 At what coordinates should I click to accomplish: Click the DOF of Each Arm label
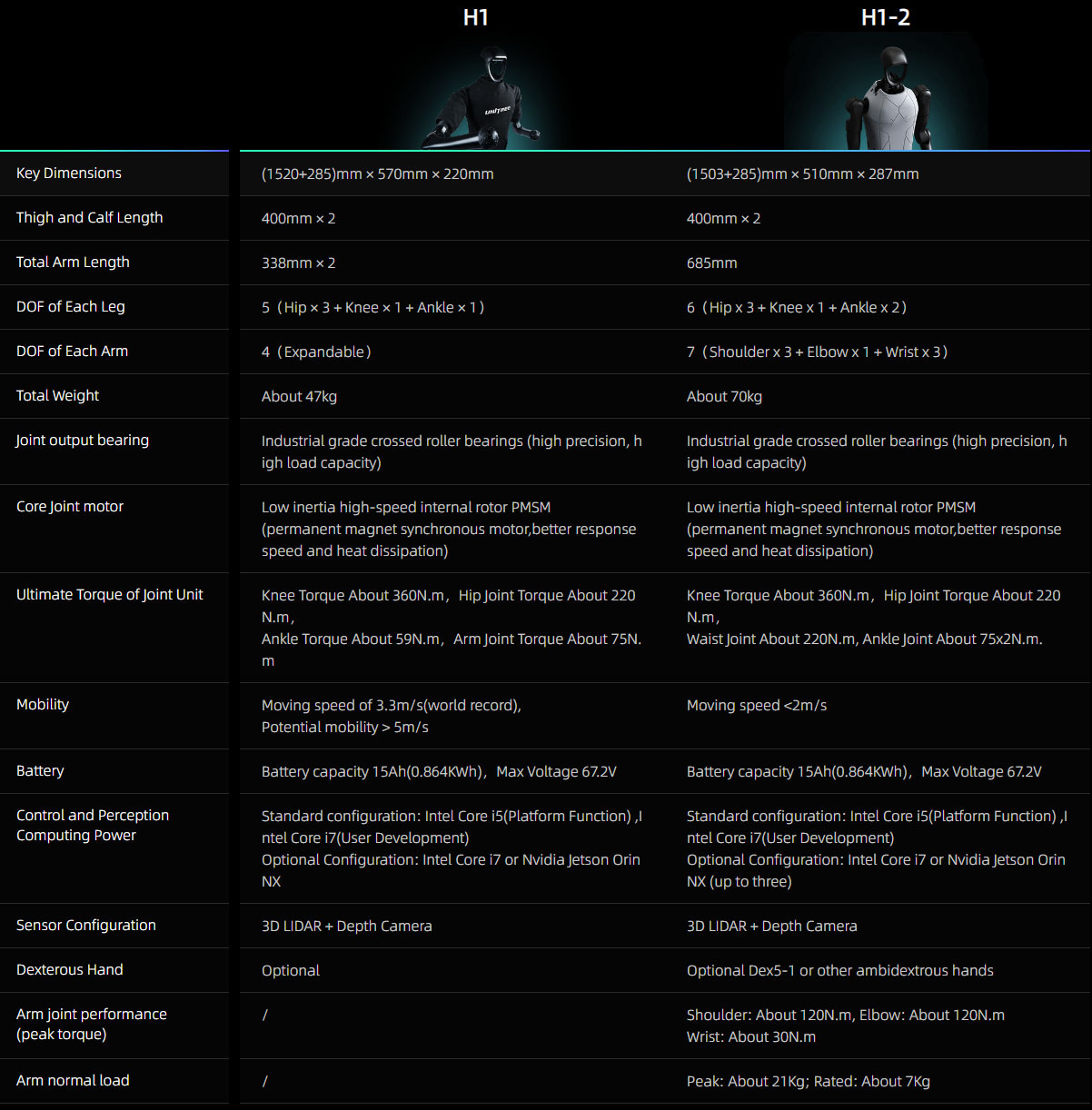[x=72, y=351]
